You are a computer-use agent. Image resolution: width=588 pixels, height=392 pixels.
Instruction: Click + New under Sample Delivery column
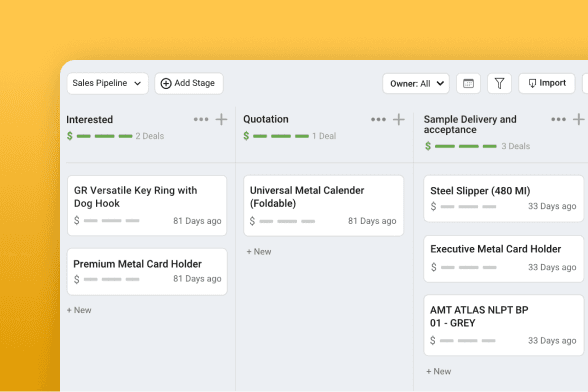(438, 371)
